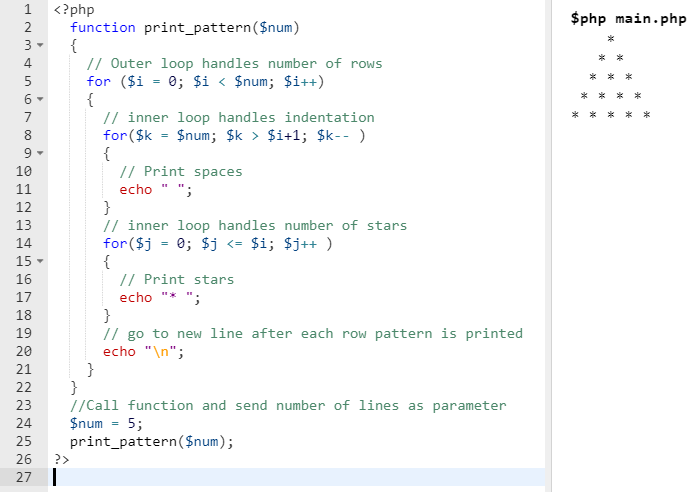694x492 pixels.
Task: Click '$num = 5;' on line 24
Action: pyautogui.click(x=106, y=423)
